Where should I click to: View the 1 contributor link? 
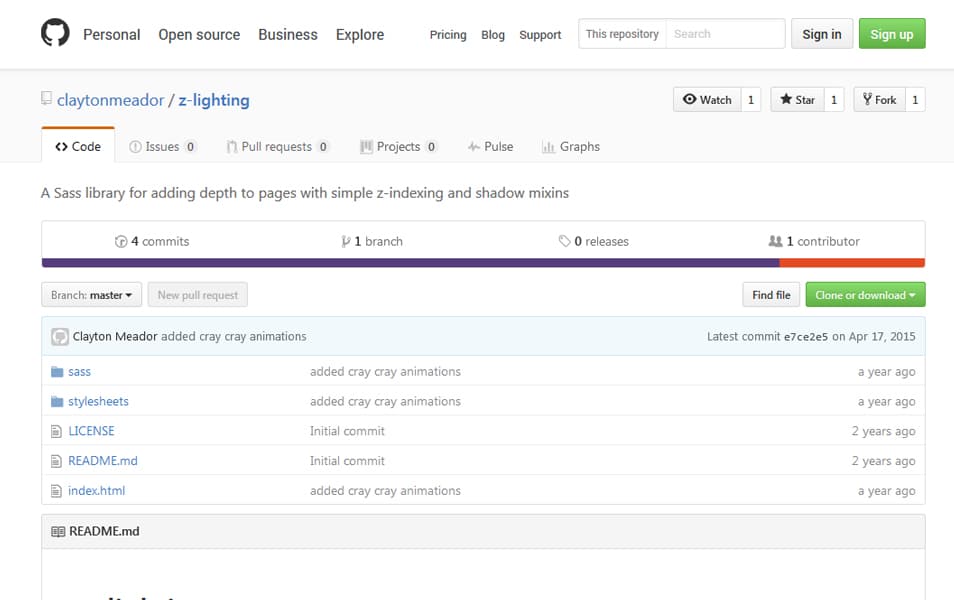click(814, 242)
